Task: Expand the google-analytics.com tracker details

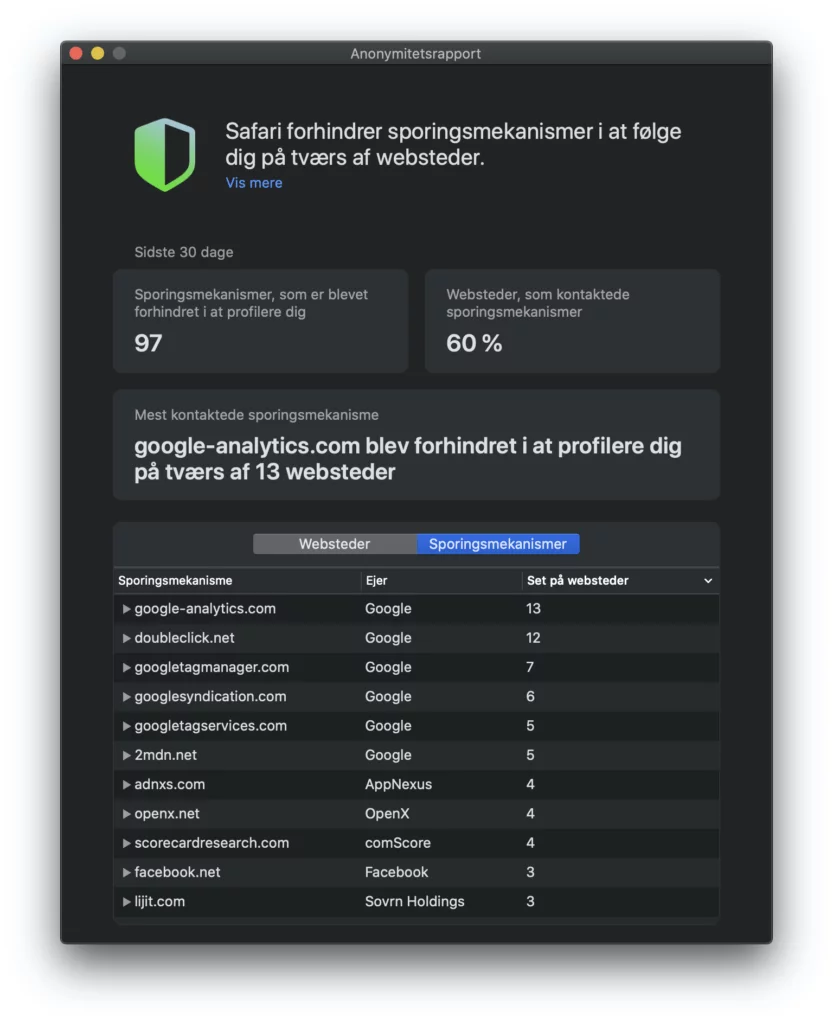Action: coord(126,608)
